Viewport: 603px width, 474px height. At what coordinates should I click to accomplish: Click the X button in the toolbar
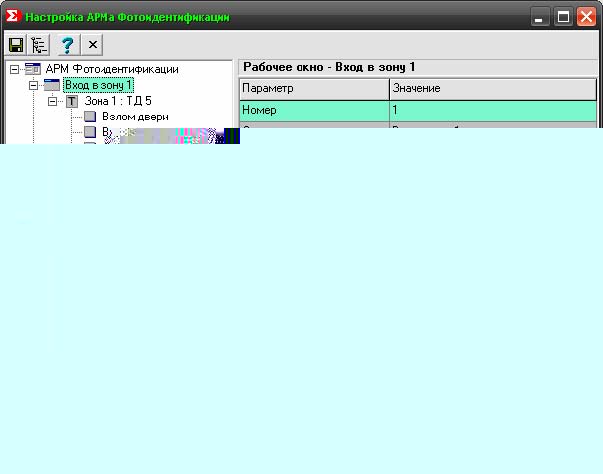(92, 44)
